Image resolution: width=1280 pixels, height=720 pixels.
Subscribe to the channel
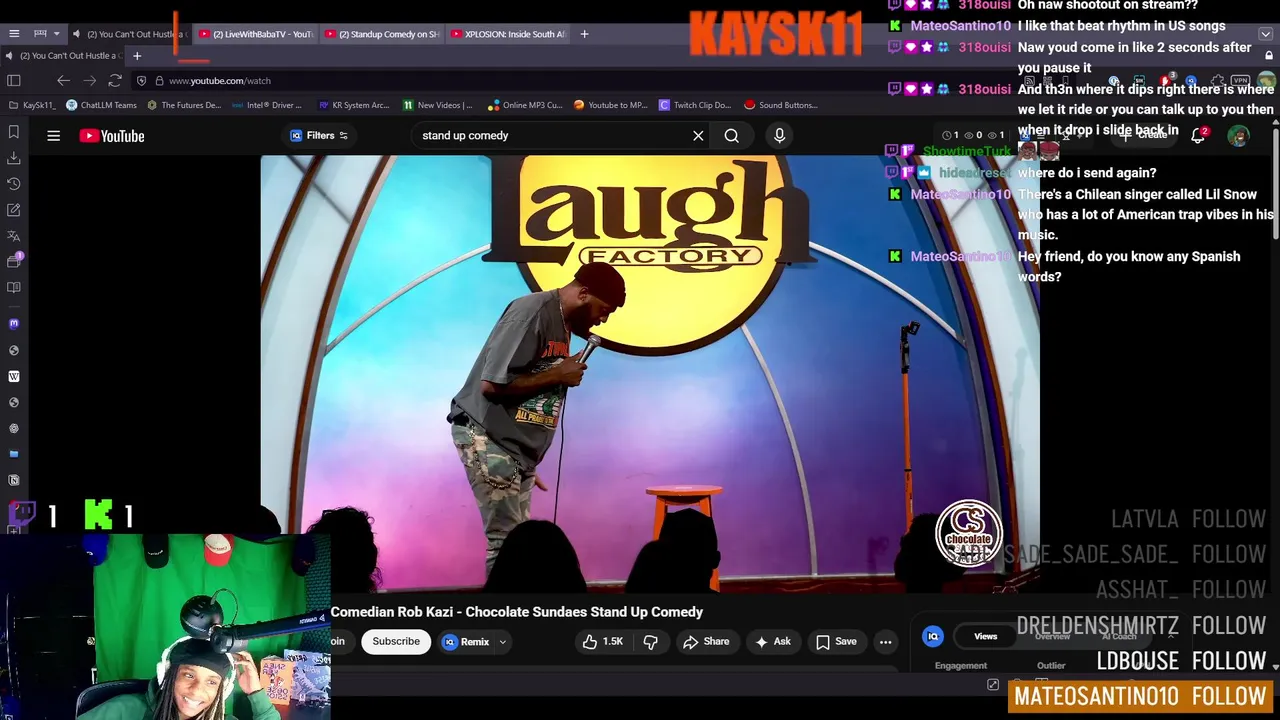396,642
